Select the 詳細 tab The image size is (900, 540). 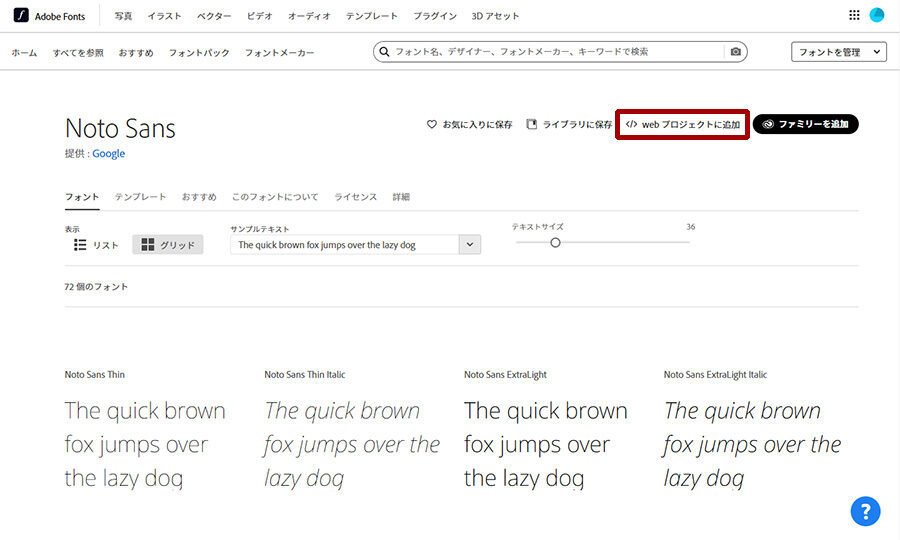(401, 197)
